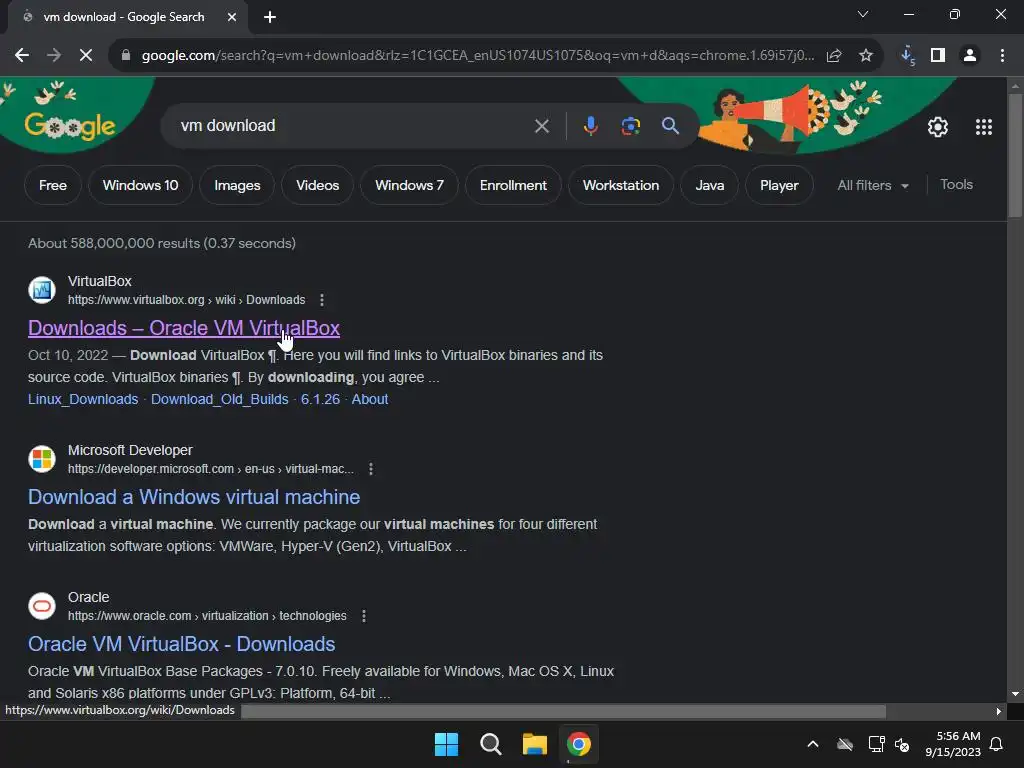Go back using the browser back arrow
1024x768 pixels.
click(x=22, y=56)
